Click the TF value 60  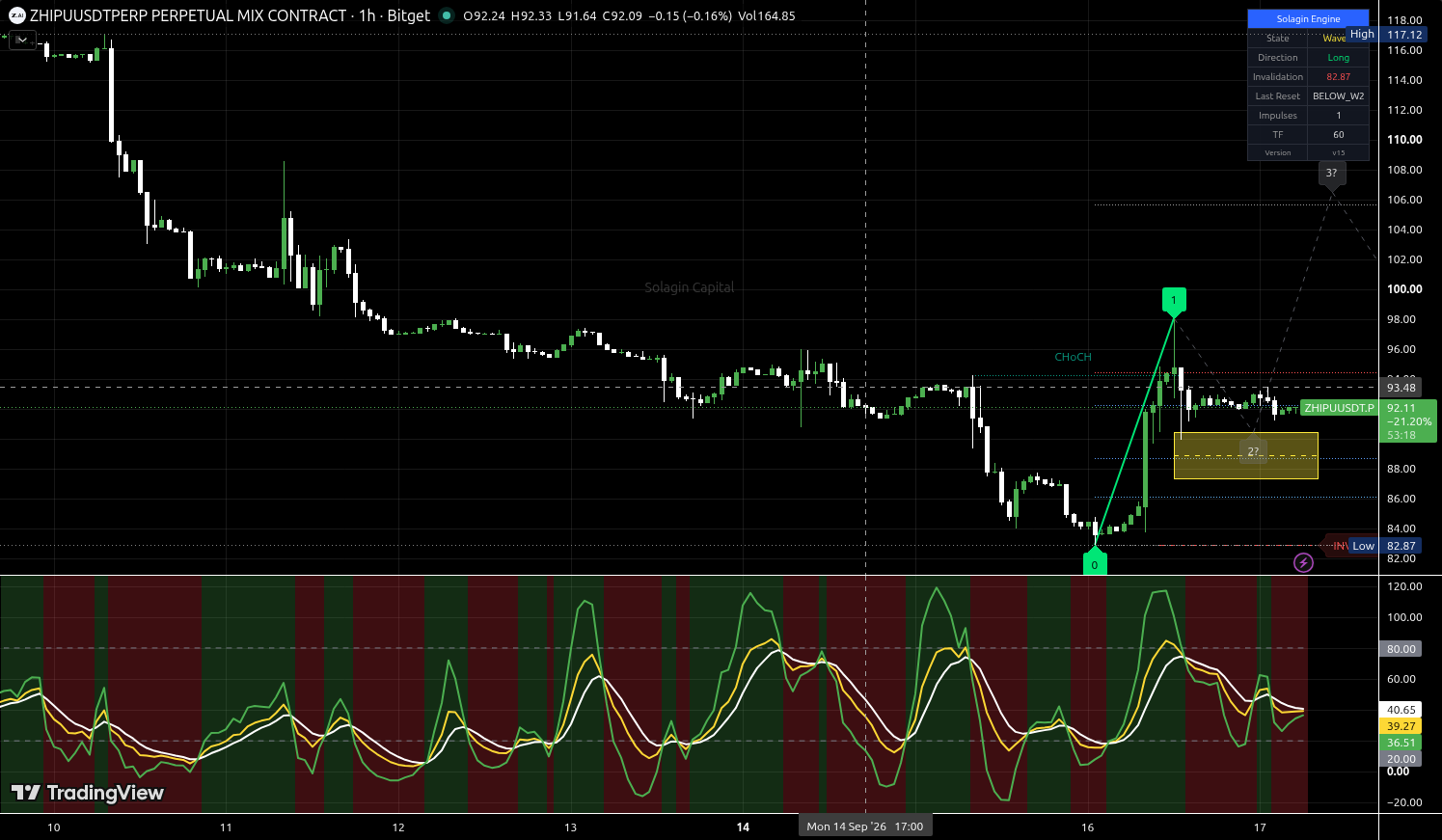(x=1338, y=135)
